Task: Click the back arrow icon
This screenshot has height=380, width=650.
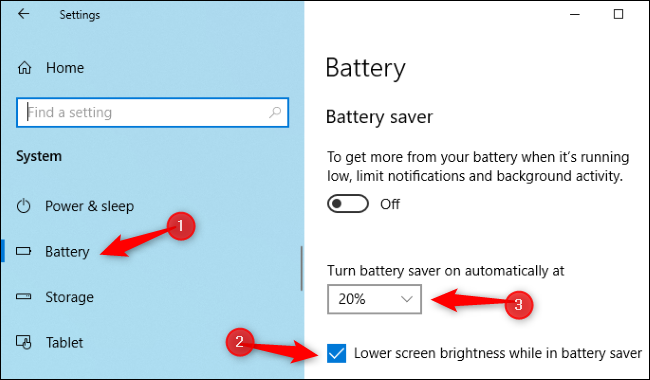Action: point(24,14)
